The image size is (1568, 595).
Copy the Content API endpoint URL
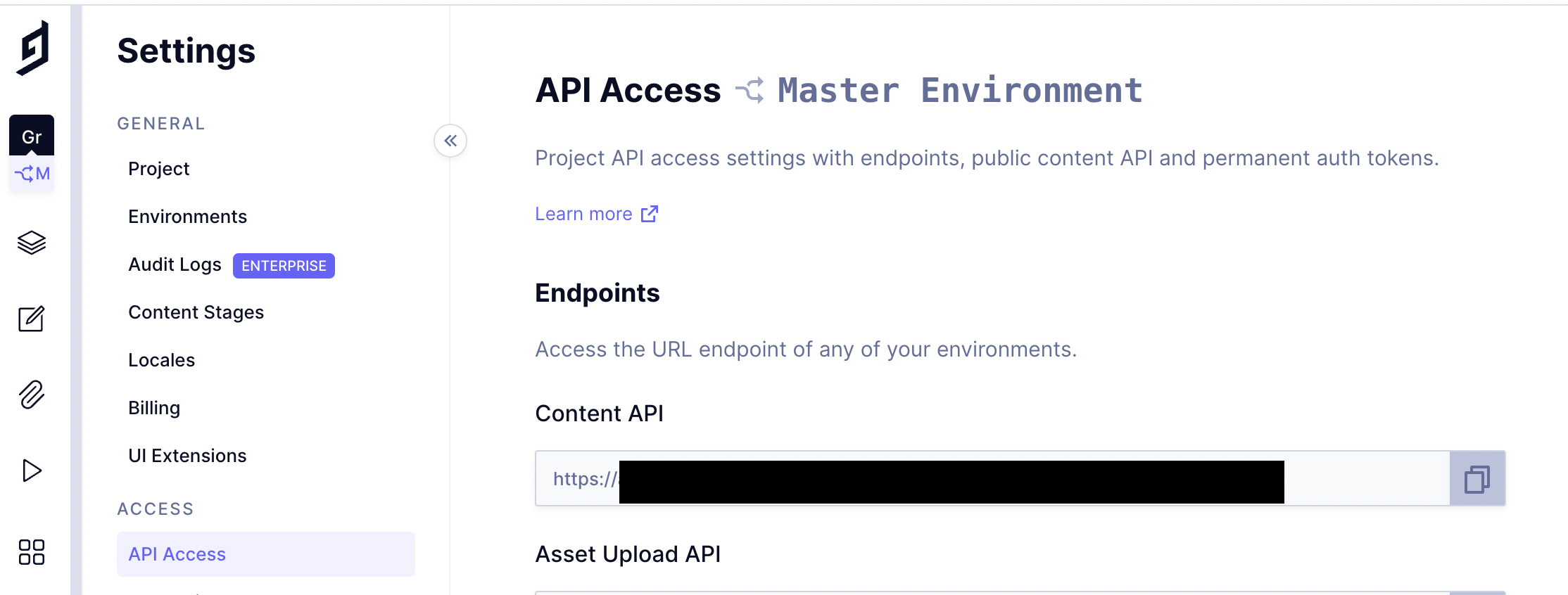[x=1477, y=478]
